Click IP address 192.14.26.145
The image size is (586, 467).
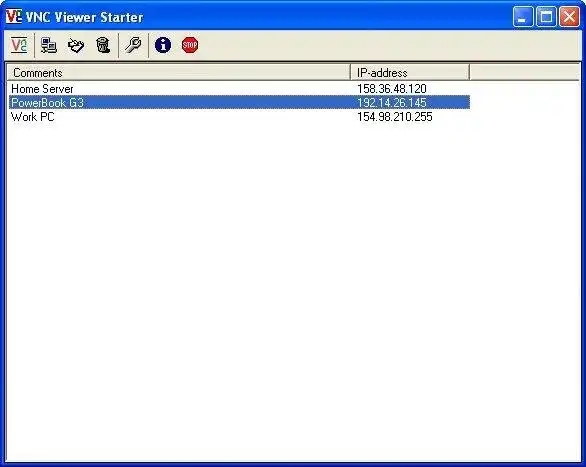pos(392,103)
